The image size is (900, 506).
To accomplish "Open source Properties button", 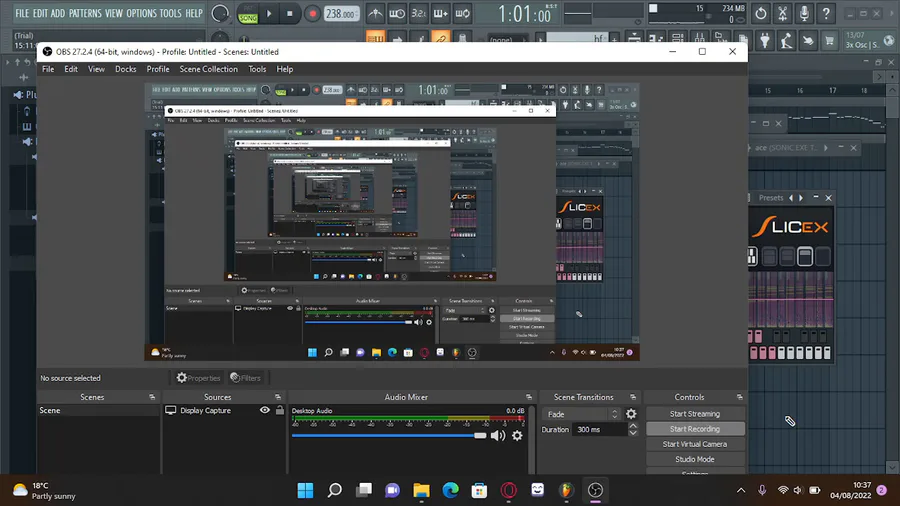I will 199,377.
